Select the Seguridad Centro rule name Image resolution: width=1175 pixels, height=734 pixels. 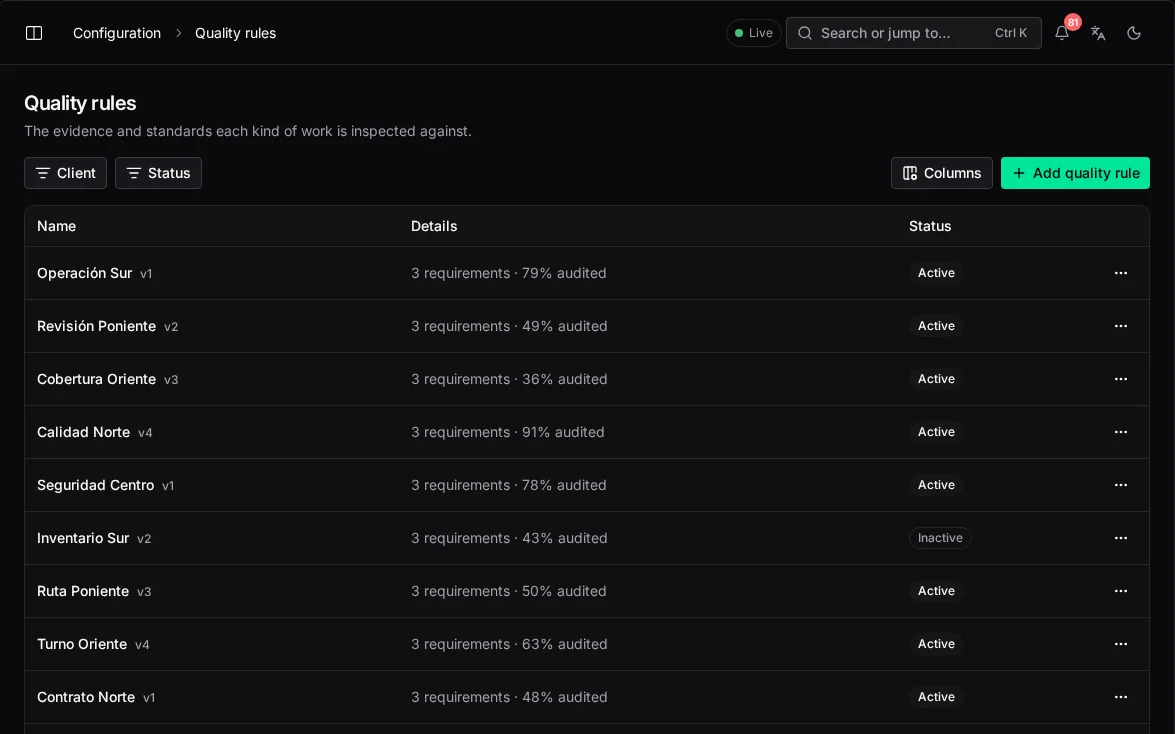coord(96,485)
